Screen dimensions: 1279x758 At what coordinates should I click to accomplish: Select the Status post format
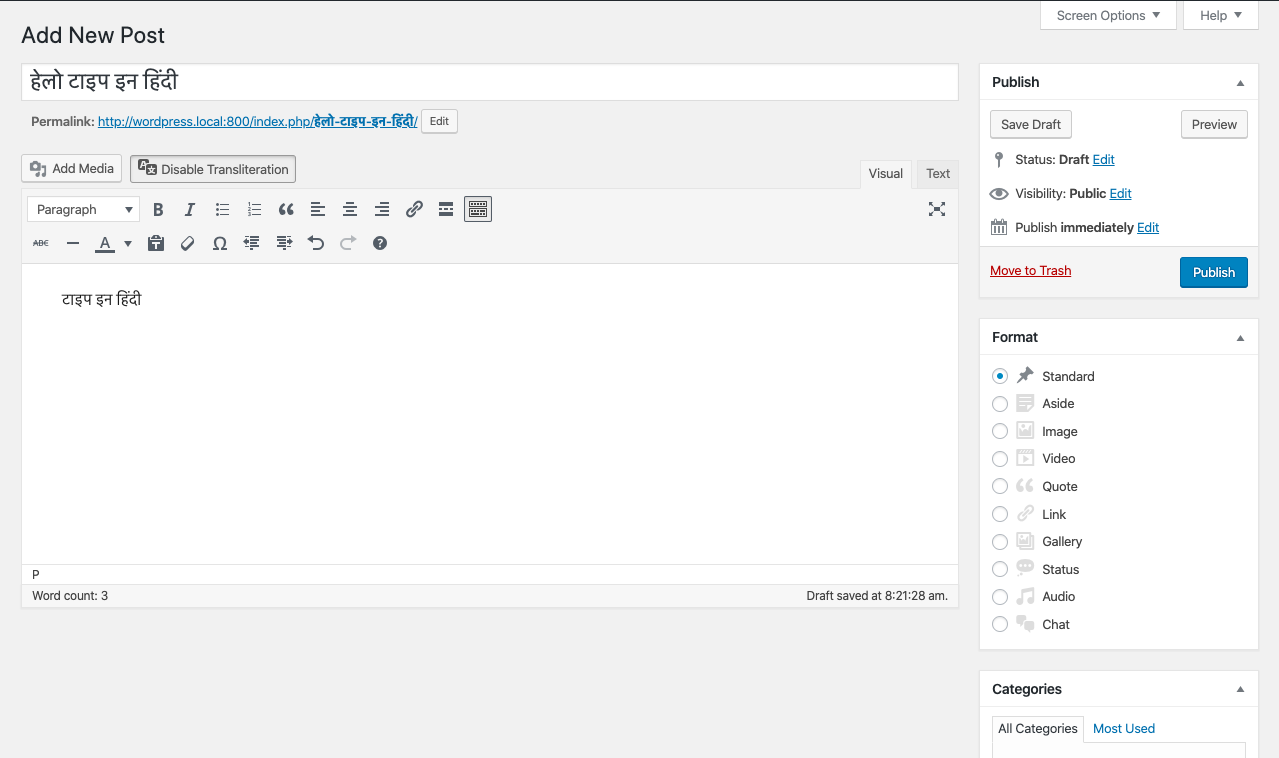coord(1000,569)
